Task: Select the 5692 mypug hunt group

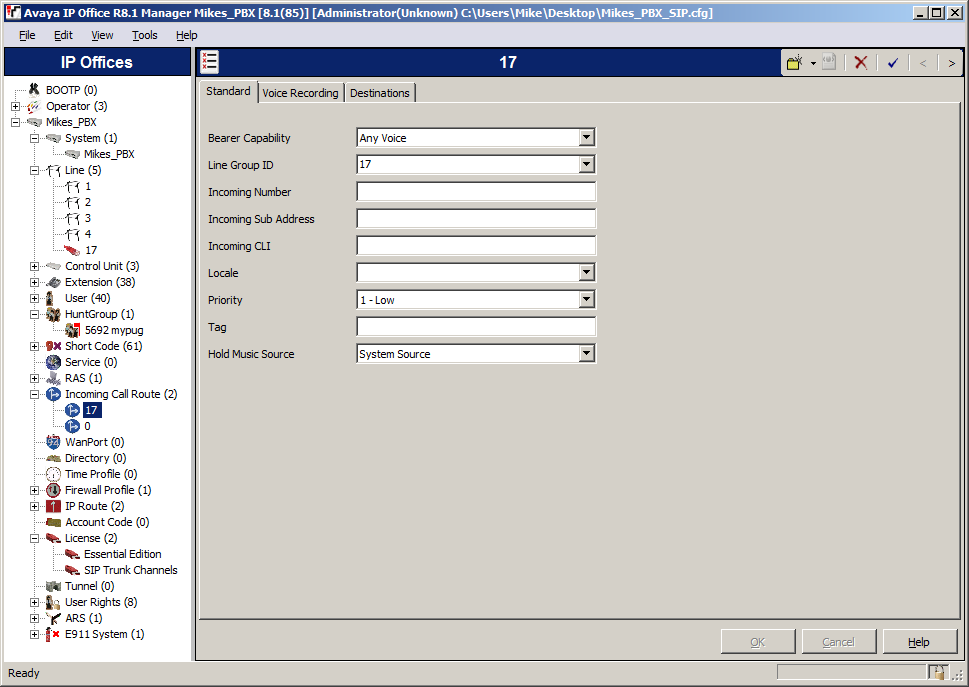Action: tap(114, 331)
